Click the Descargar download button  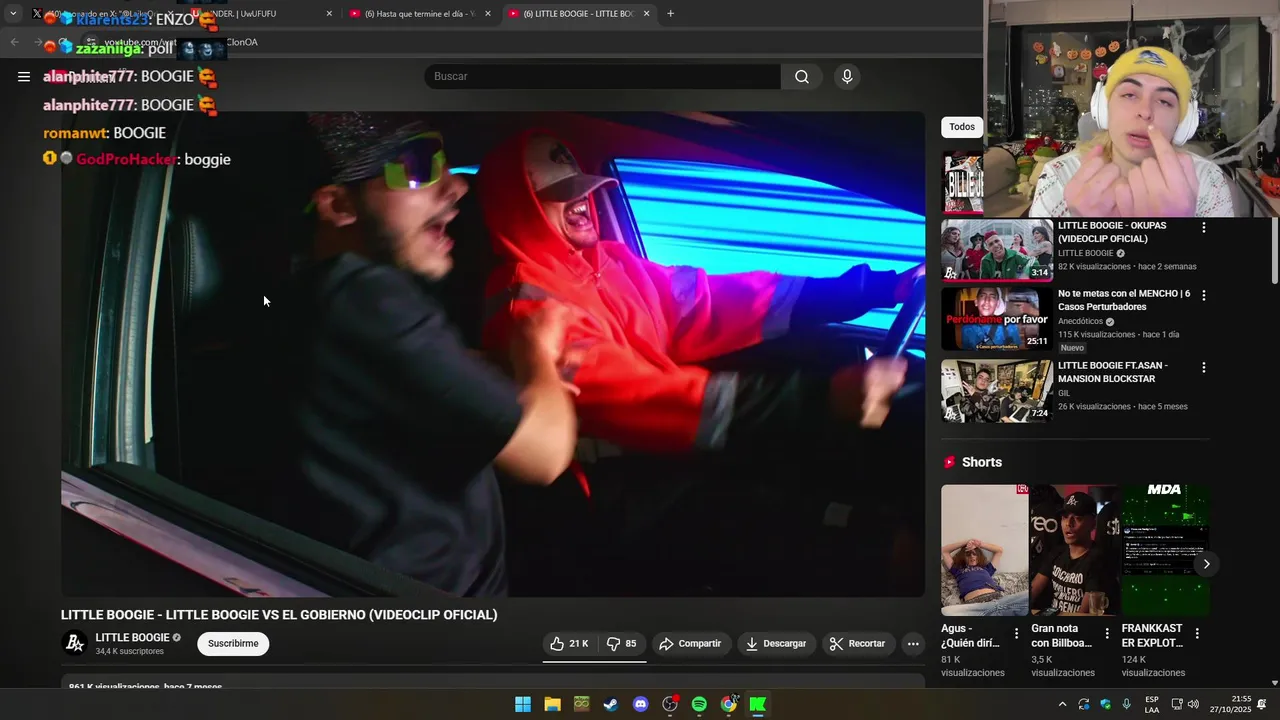(776, 643)
